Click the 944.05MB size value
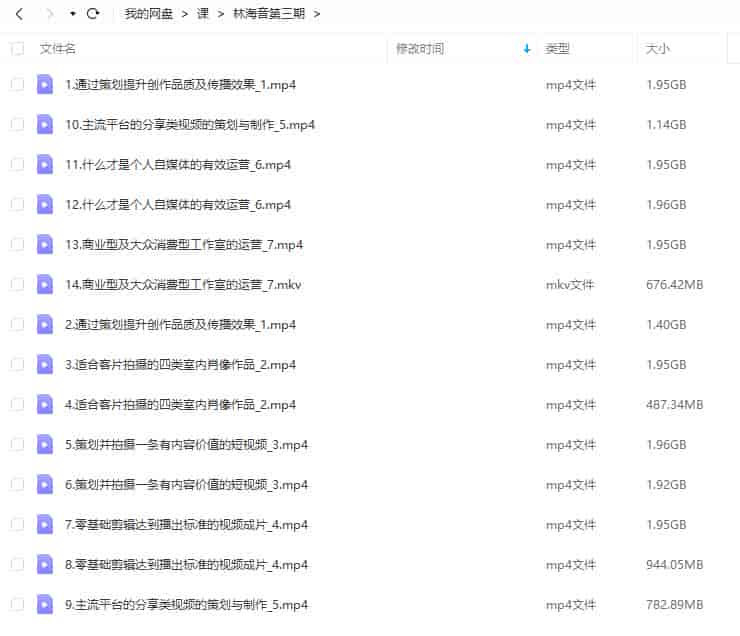 tap(674, 564)
